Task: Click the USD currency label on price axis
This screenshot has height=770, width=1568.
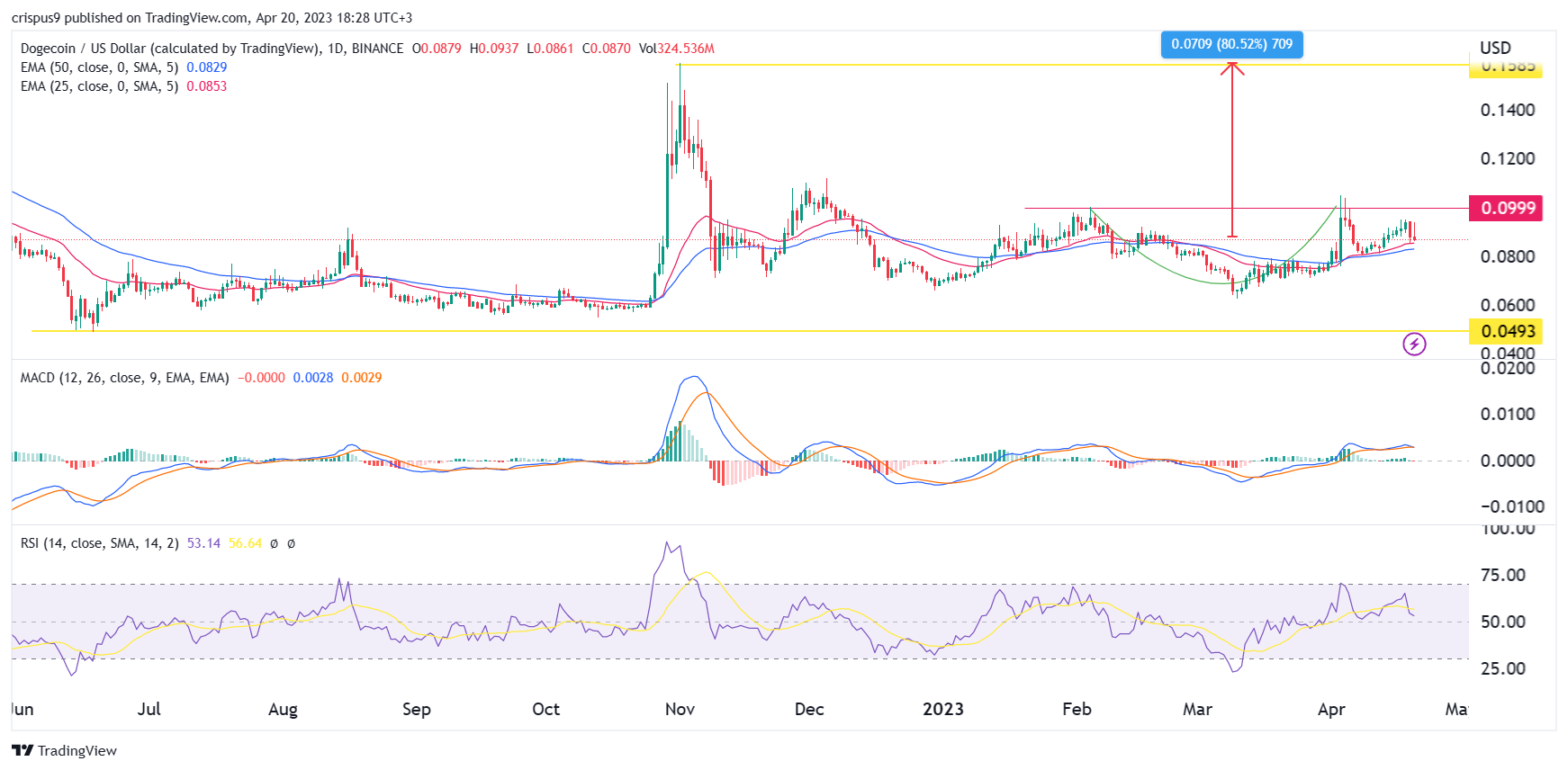Action: tap(1495, 48)
